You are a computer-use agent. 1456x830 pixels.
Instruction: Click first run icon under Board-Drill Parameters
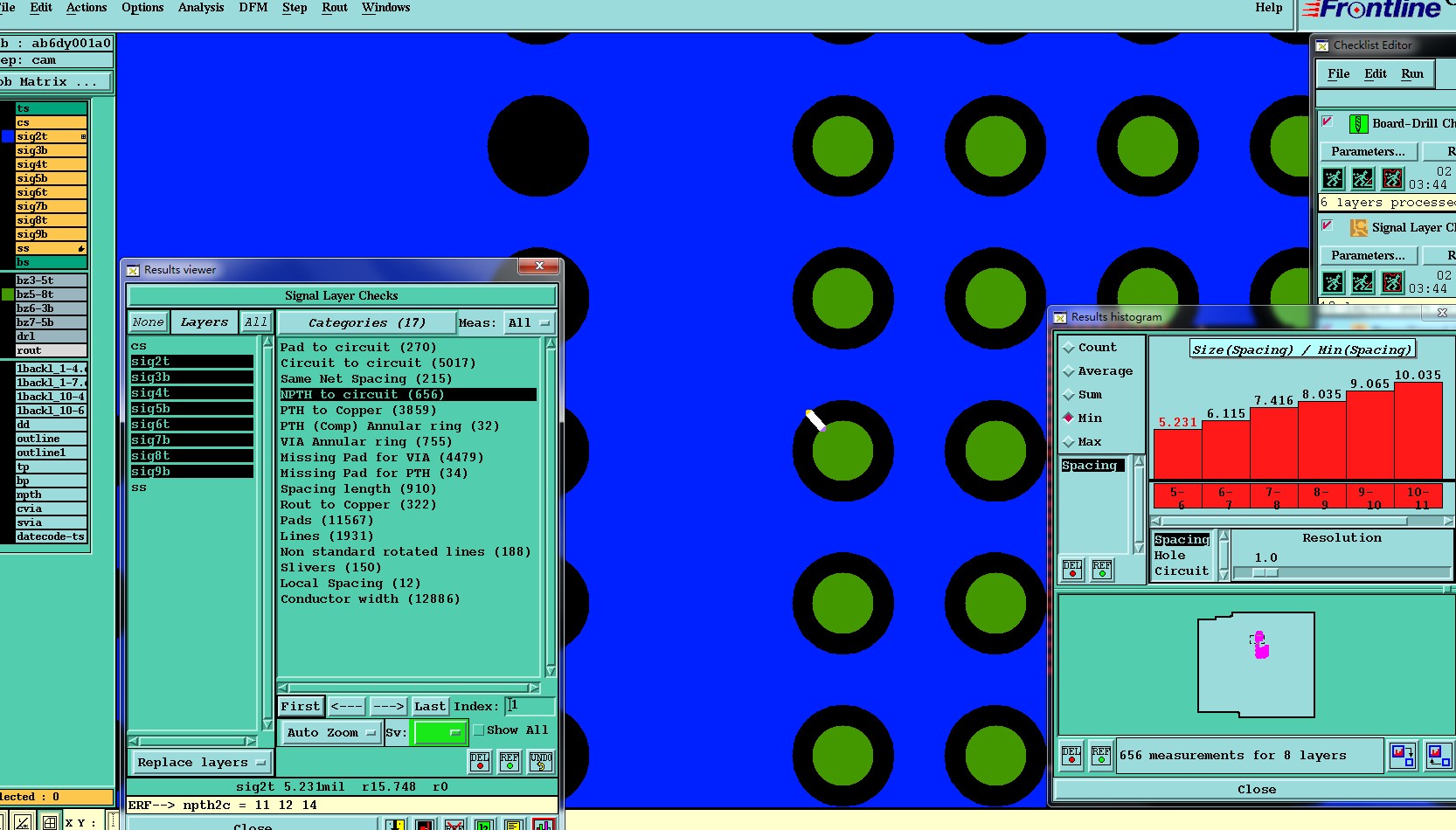point(1333,179)
